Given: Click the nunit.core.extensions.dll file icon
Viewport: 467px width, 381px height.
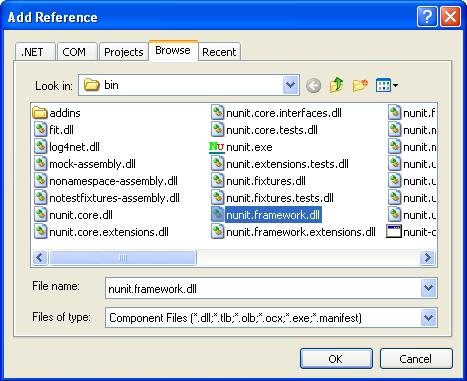Looking at the screenshot, I should click(x=41, y=232).
